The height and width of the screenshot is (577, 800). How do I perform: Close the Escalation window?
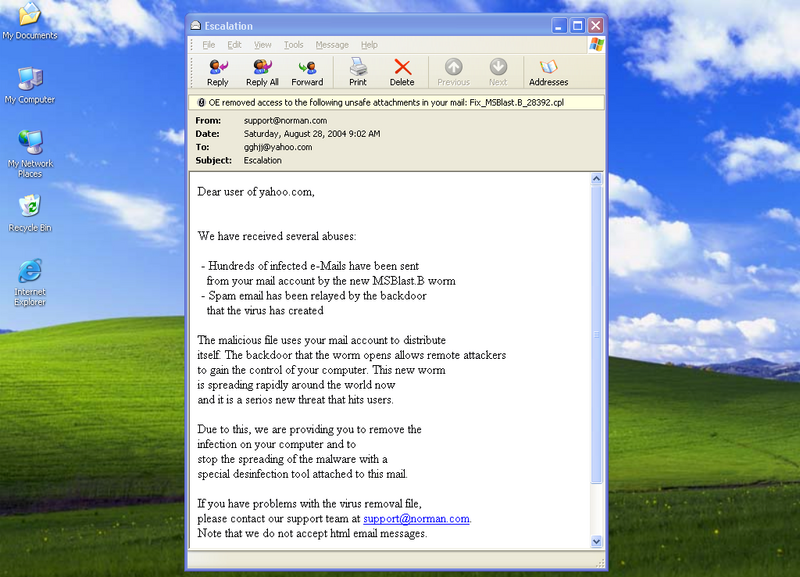click(595, 26)
